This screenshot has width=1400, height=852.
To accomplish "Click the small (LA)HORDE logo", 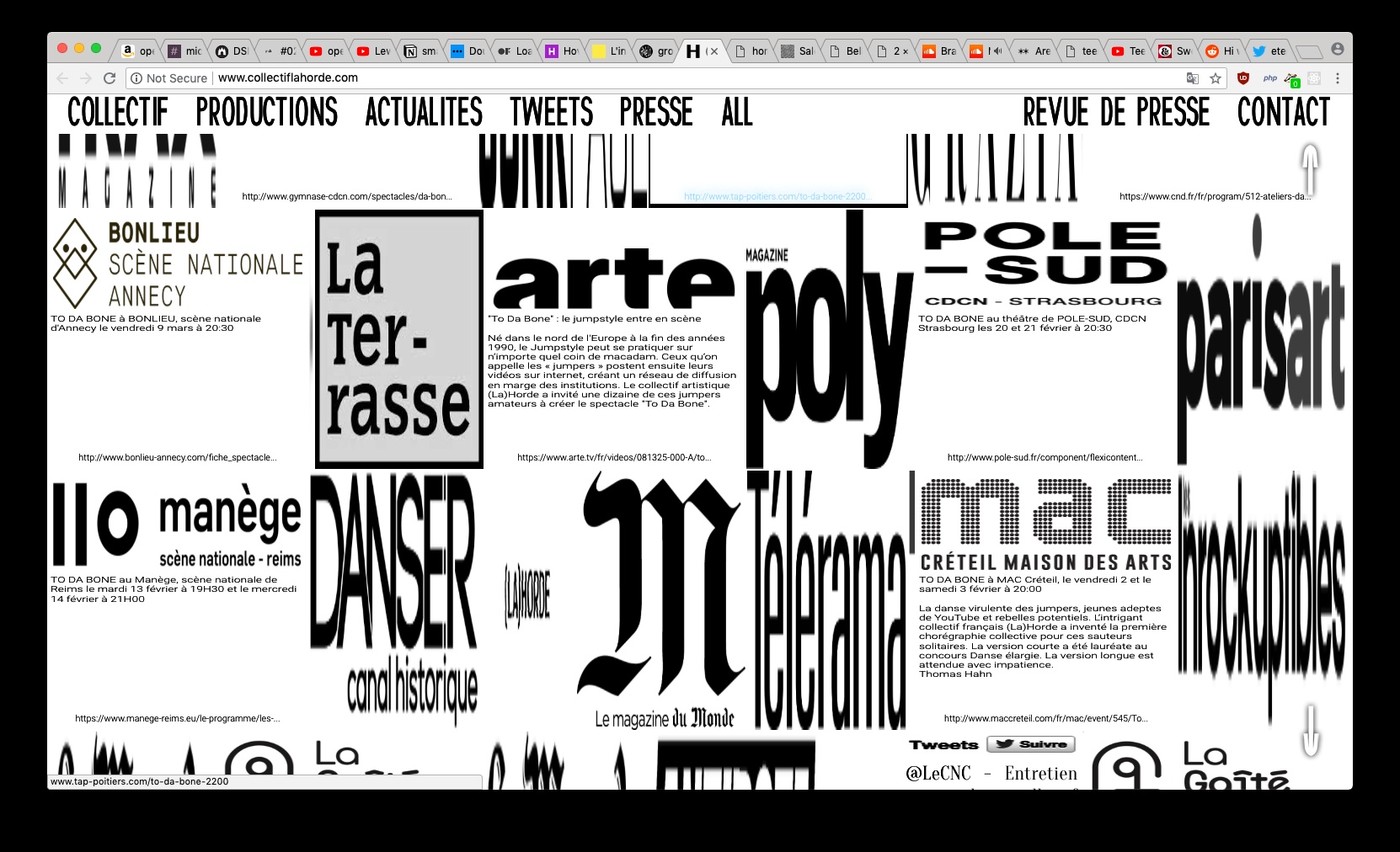I will [528, 598].
